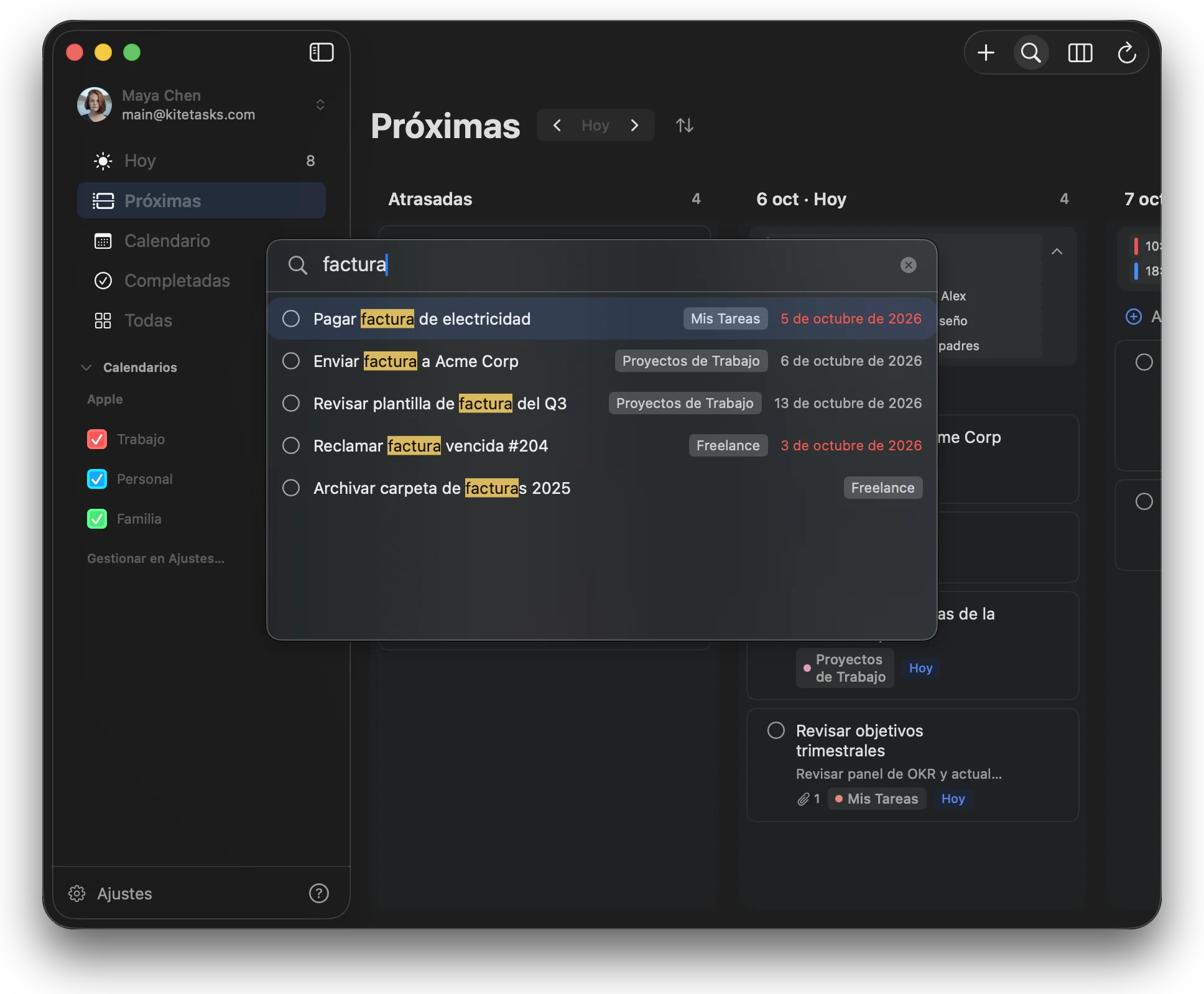The width and height of the screenshot is (1204, 994).
Task: Open the search magnifier in toolbar
Action: click(x=1031, y=53)
